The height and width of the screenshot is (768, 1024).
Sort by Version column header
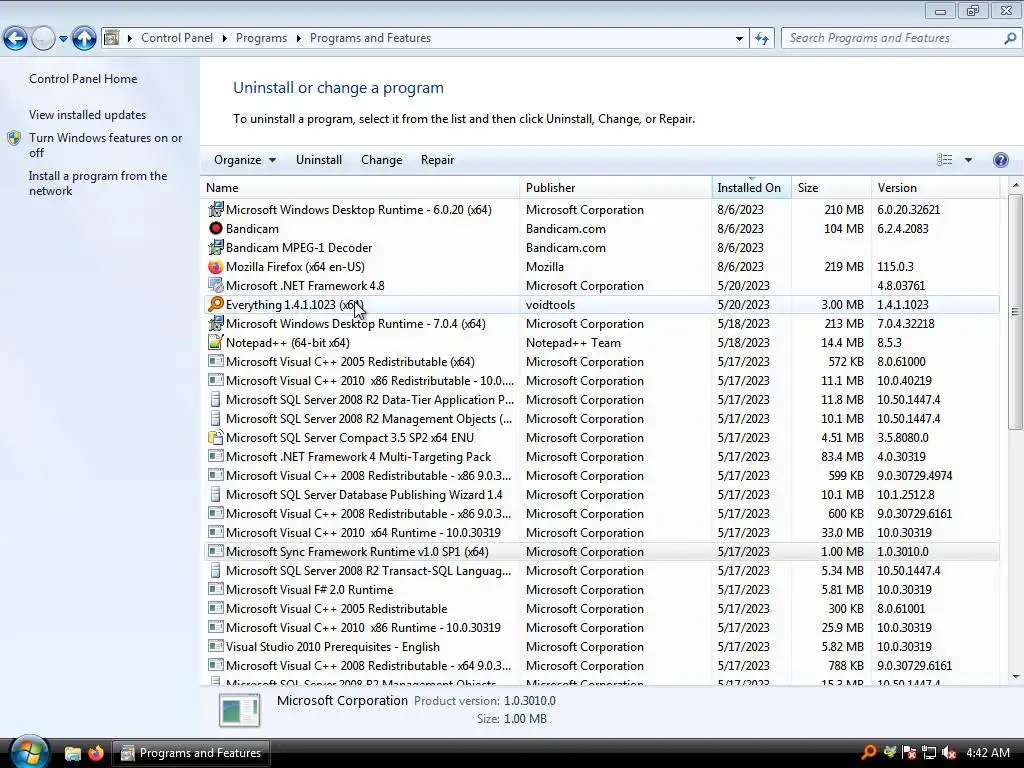pyautogui.click(x=935, y=187)
